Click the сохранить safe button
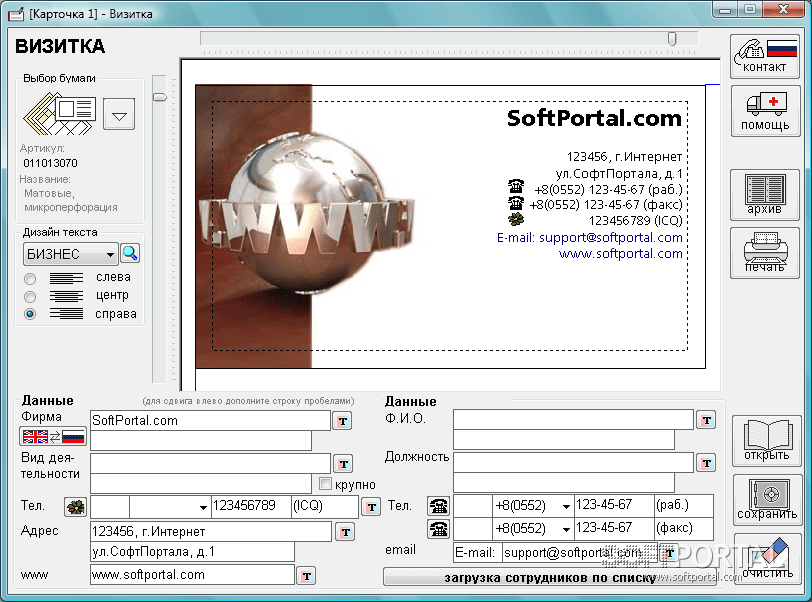This screenshot has width=812, height=602. point(766,499)
